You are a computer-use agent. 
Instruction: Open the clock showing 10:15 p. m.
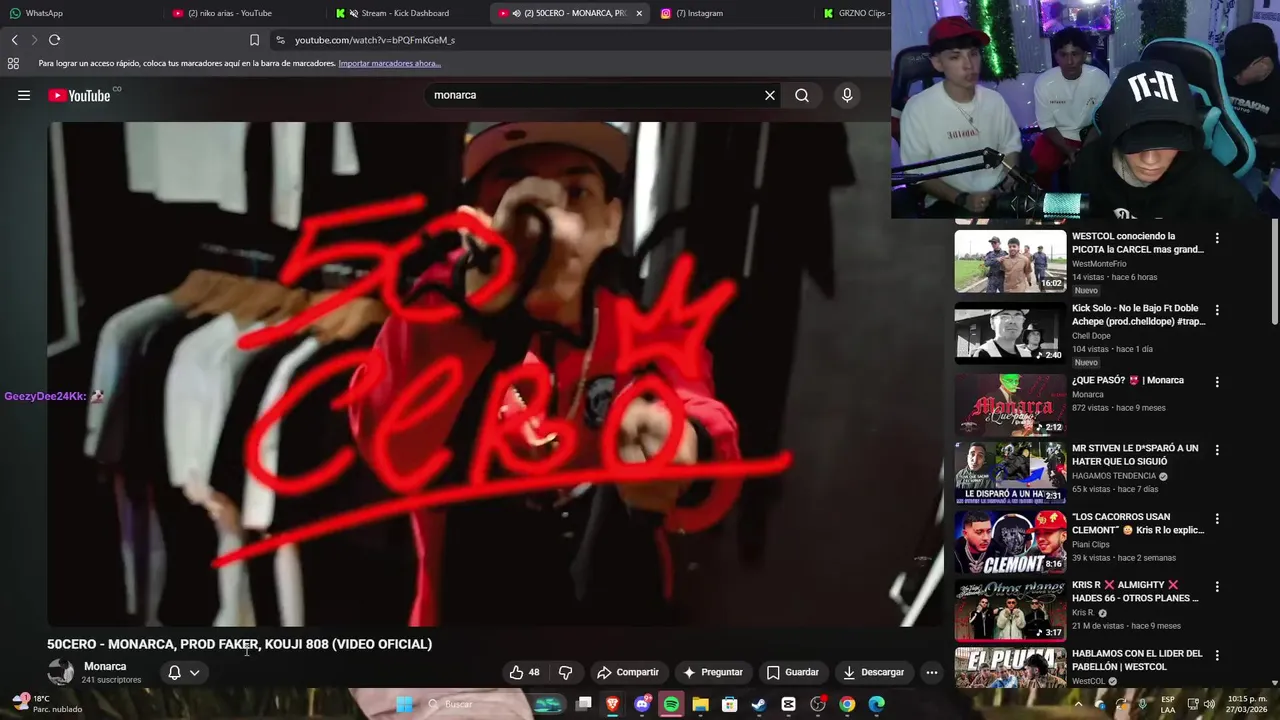coord(1247,704)
